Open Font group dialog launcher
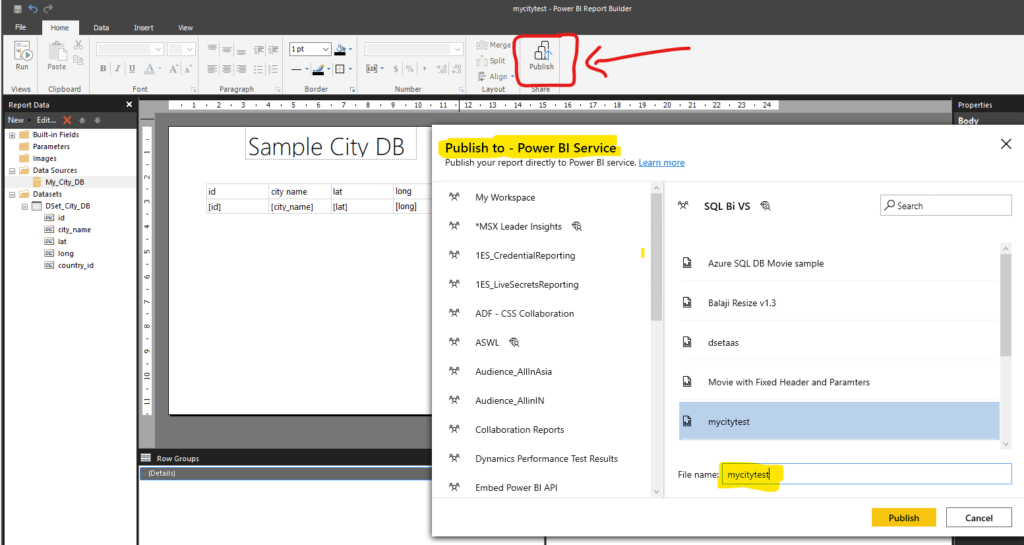 pos(193,89)
